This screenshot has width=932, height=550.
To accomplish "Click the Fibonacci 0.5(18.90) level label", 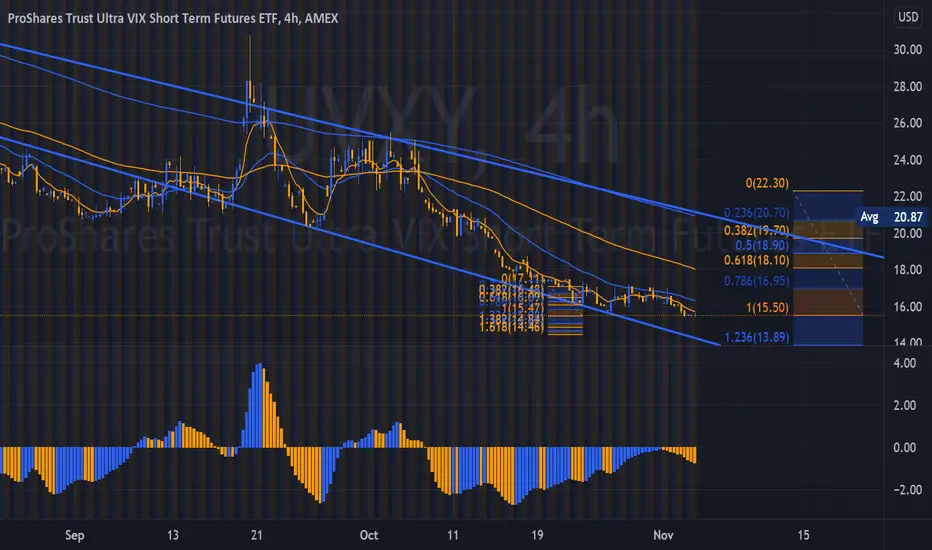I will 762,245.
